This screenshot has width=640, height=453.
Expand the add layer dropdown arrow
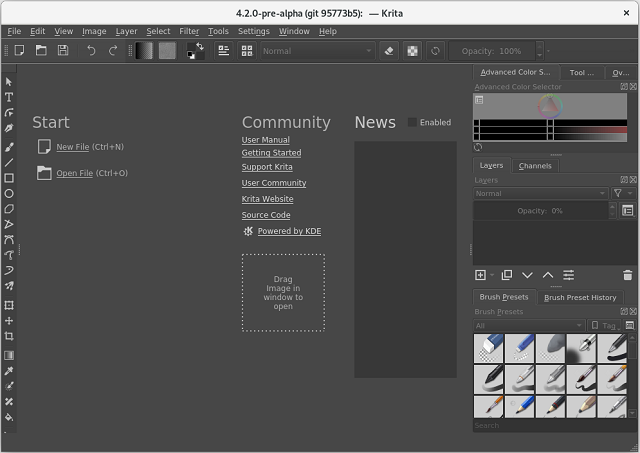tap(492, 275)
